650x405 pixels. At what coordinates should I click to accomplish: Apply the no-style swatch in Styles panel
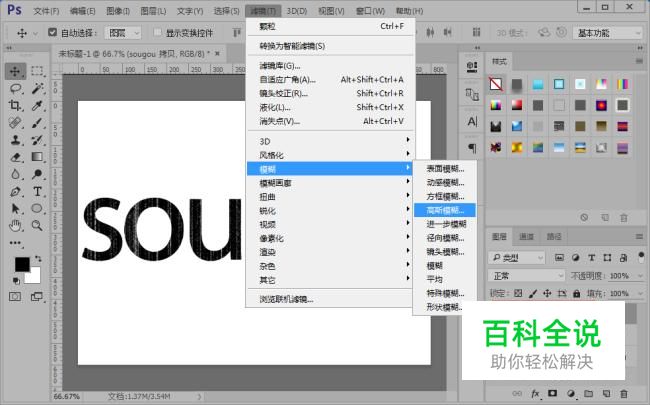(496, 84)
